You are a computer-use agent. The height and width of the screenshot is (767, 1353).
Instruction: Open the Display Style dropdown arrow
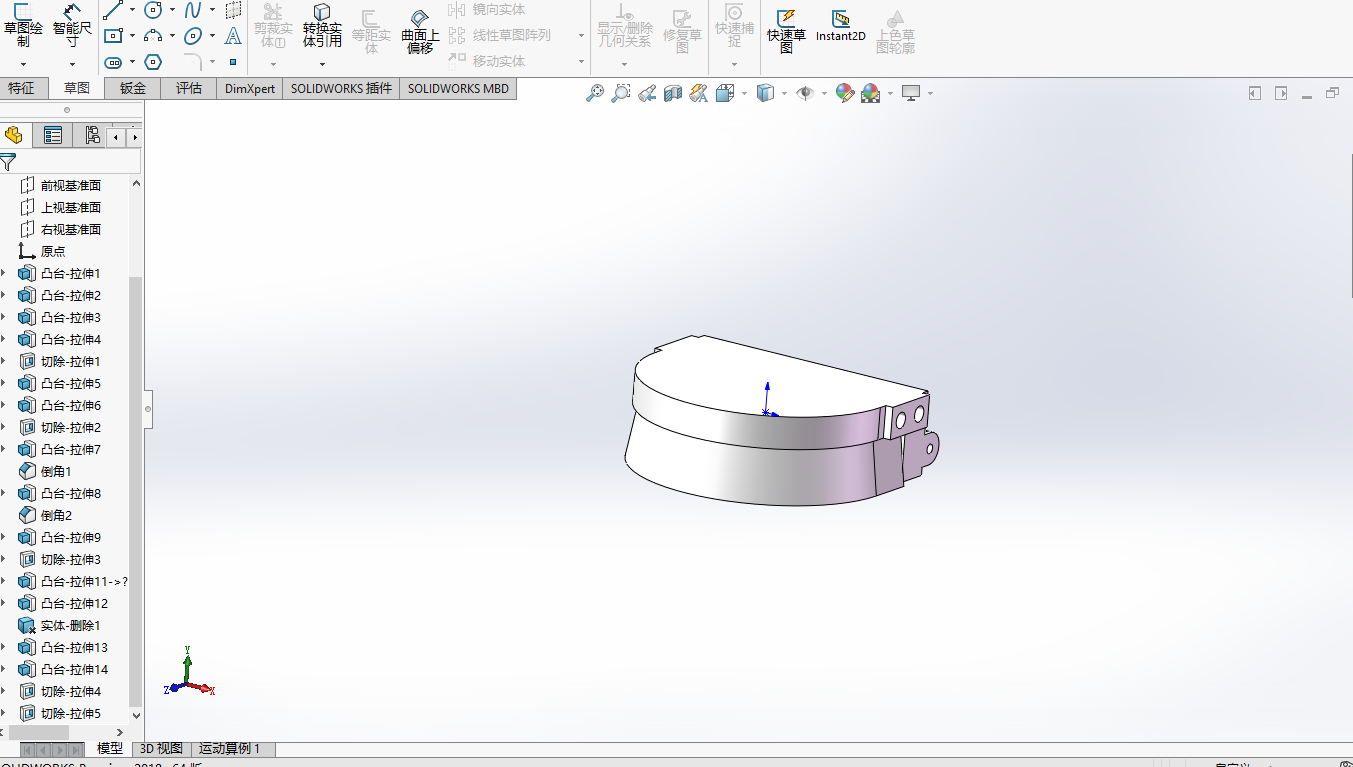coord(784,93)
